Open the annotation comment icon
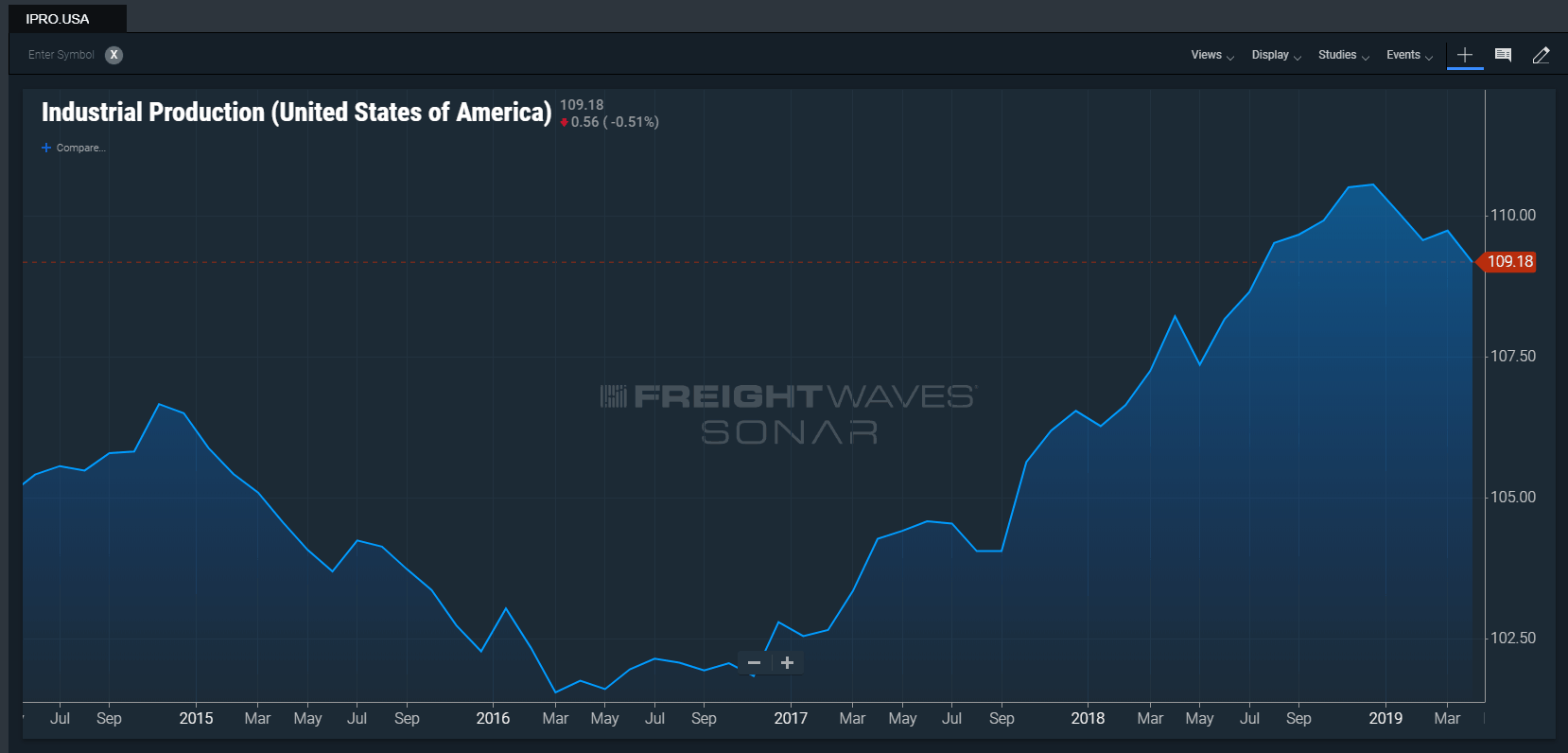Screen dimensions: 1568x753 [x=1503, y=55]
